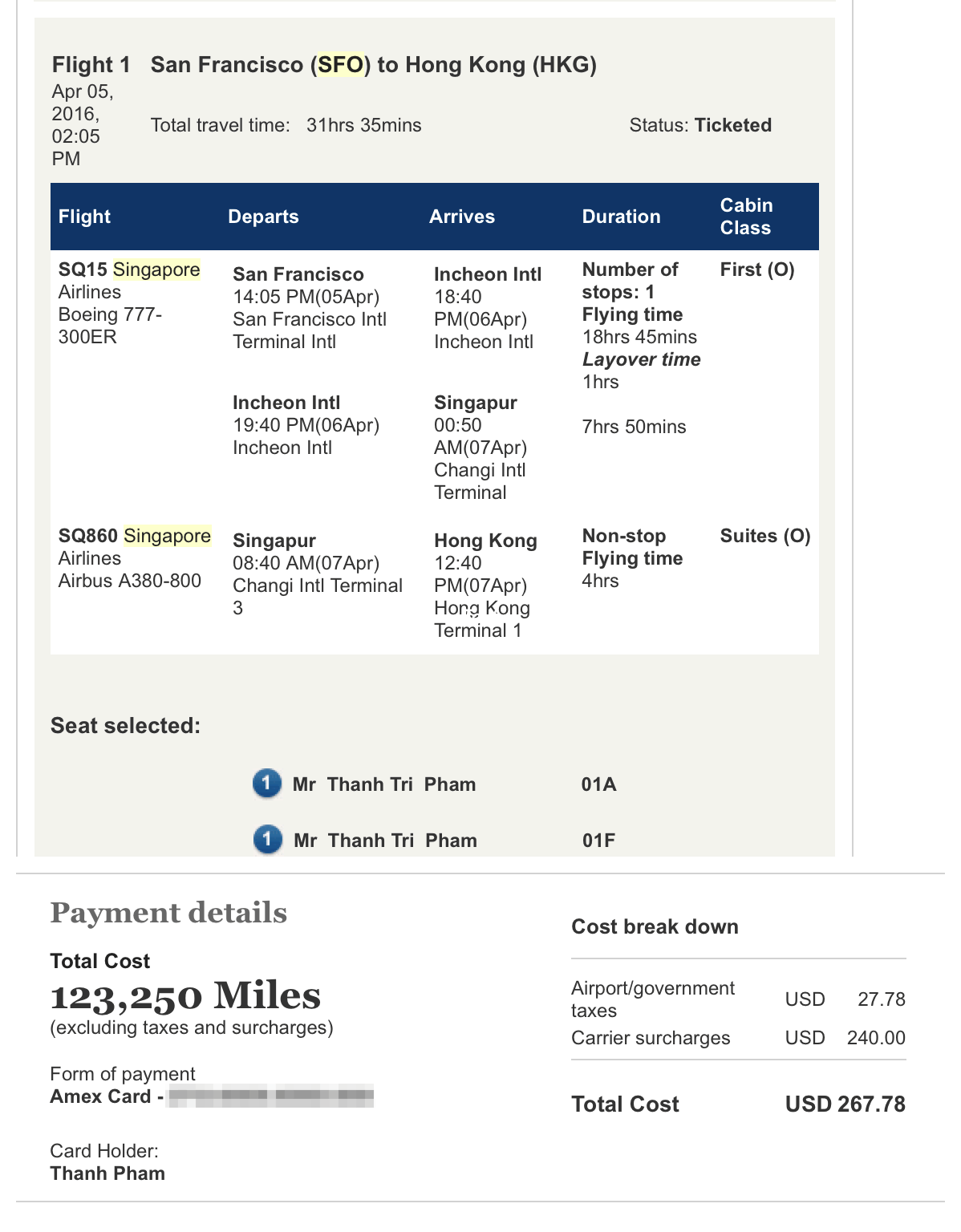Click the Cabin Class column header

coord(746,217)
